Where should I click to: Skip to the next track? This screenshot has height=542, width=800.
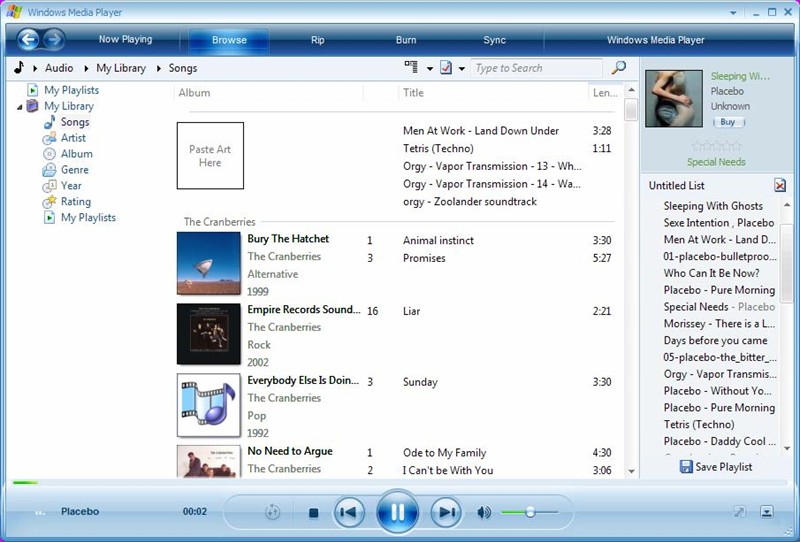tap(446, 513)
